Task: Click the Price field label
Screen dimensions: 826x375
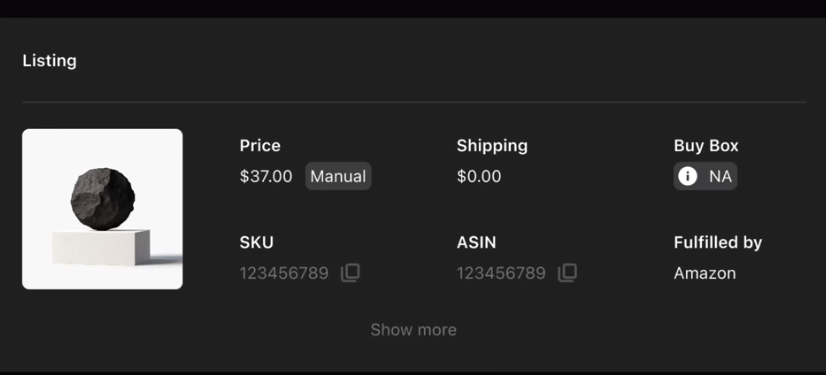Action: 260,145
